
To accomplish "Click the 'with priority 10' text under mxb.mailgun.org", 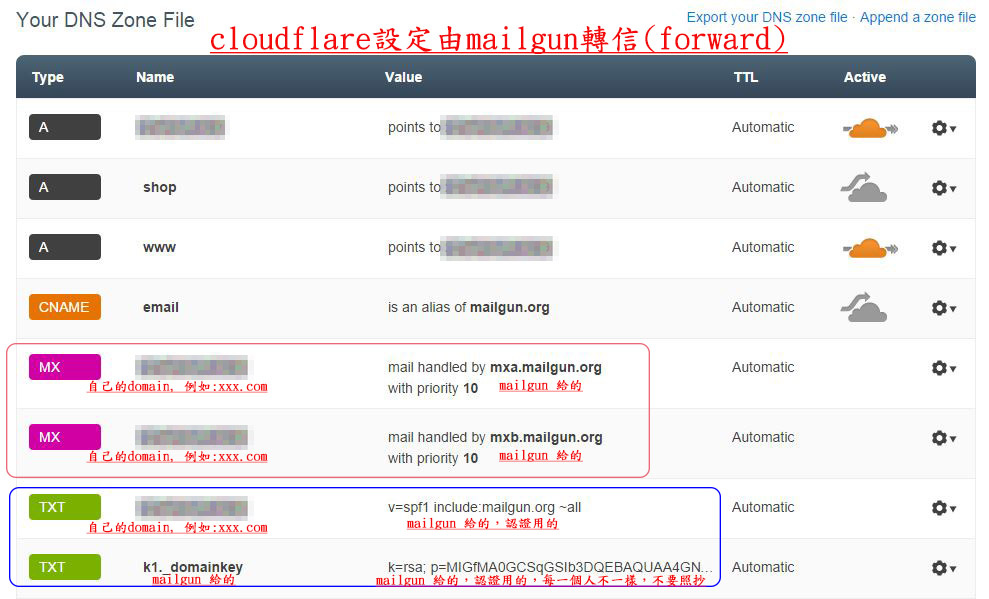I will coord(433,458).
